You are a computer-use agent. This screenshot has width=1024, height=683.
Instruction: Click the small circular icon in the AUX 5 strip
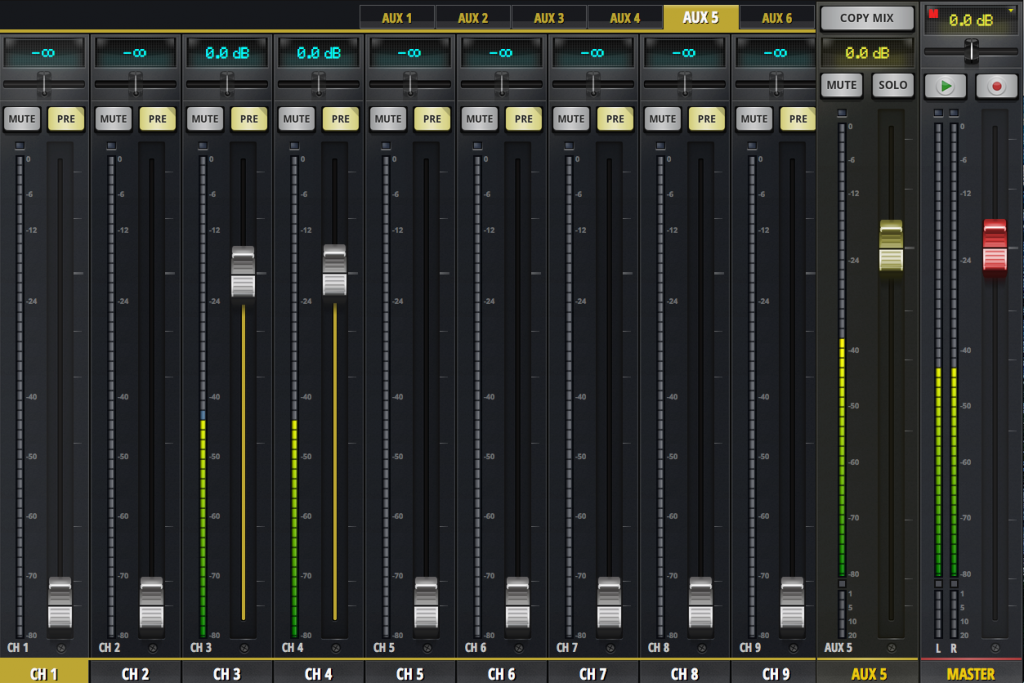[891, 648]
